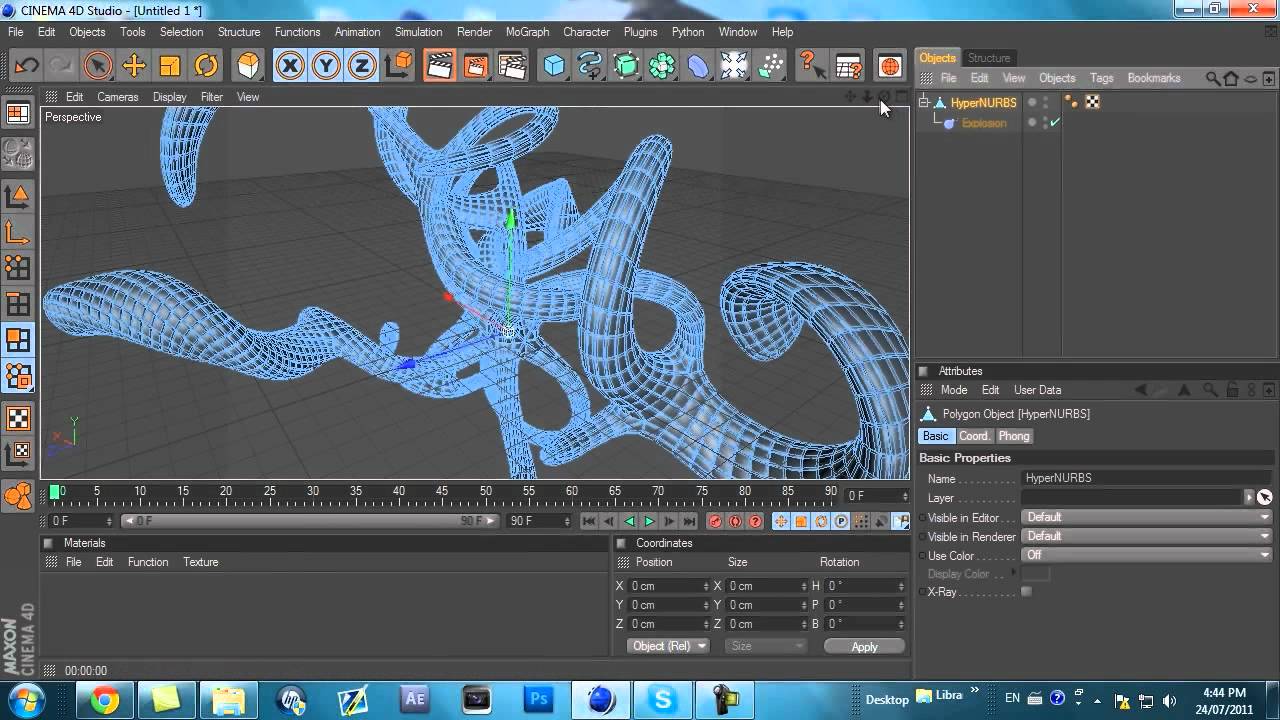
Task: Select Polygons mode in left palette
Action: (x=18, y=340)
